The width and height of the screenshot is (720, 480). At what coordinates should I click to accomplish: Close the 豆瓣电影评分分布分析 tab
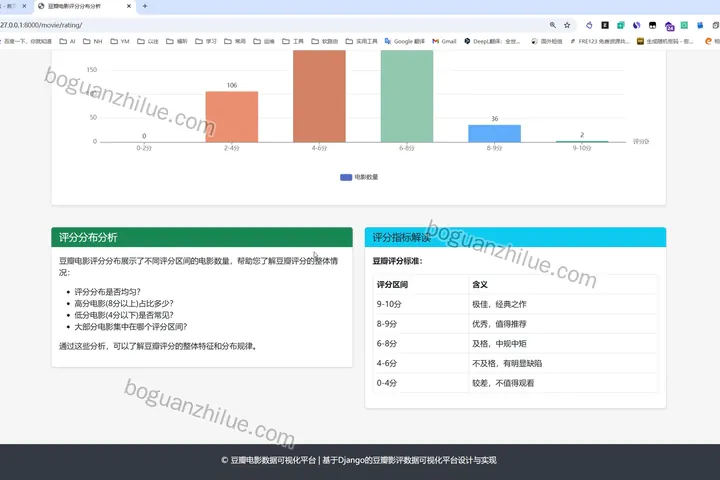[x=129, y=6]
